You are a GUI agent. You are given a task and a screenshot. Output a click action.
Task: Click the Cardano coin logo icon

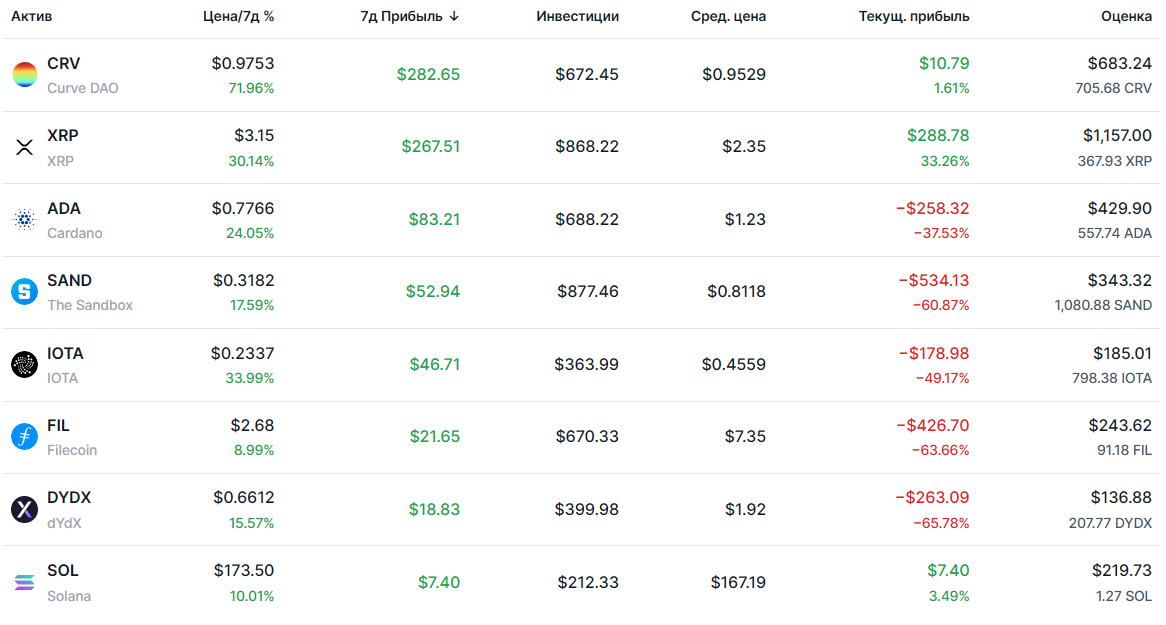coord(24,220)
